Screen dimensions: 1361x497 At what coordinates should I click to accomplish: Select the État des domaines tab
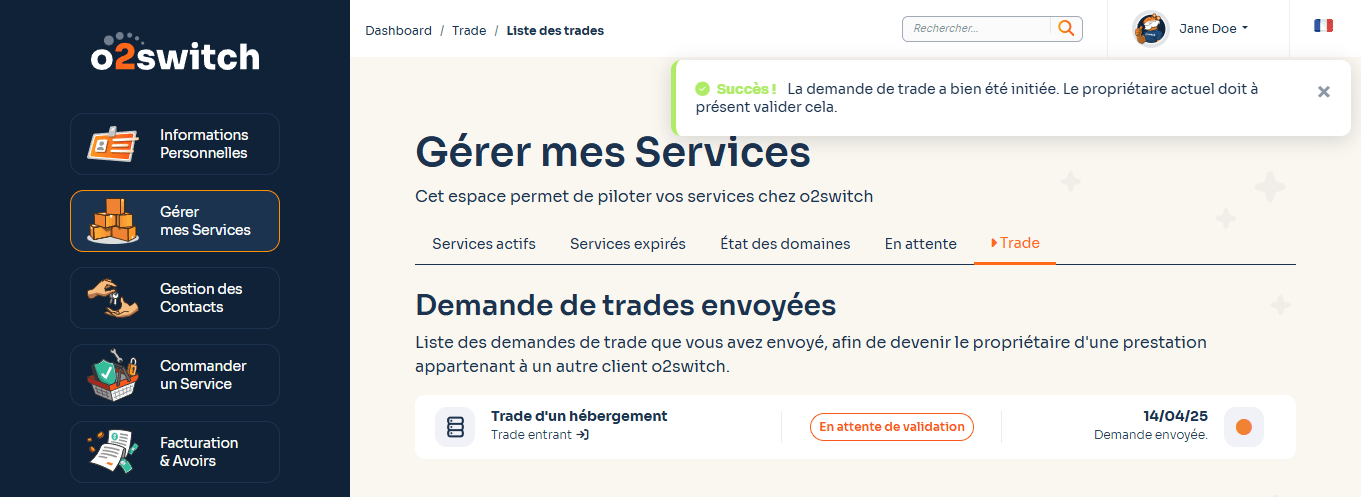(x=785, y=244)
